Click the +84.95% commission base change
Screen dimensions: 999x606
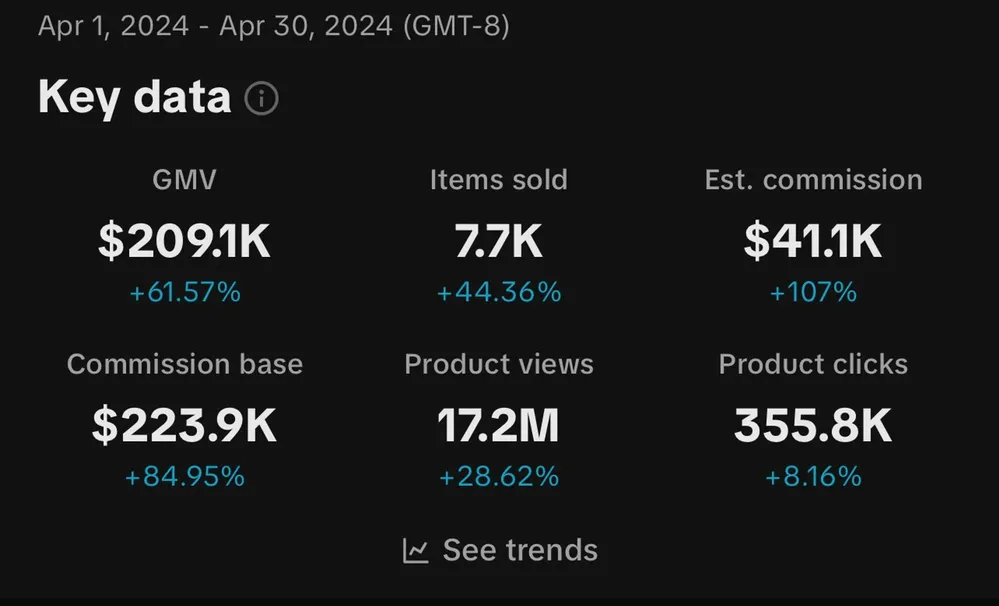tap(185, 477)
